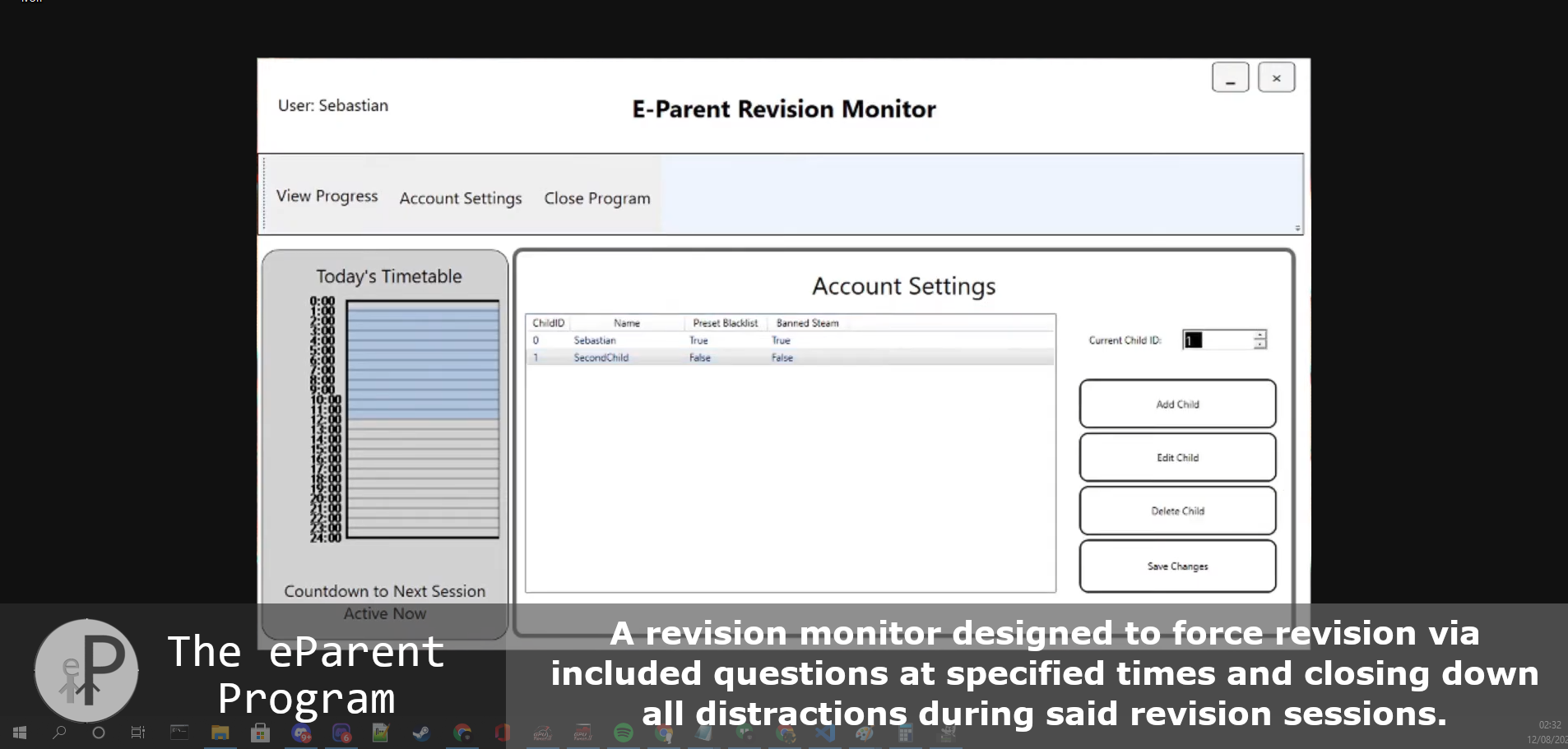Open Windows taskbar search
Screen dimensions: 1568x749
pos(59,732)
